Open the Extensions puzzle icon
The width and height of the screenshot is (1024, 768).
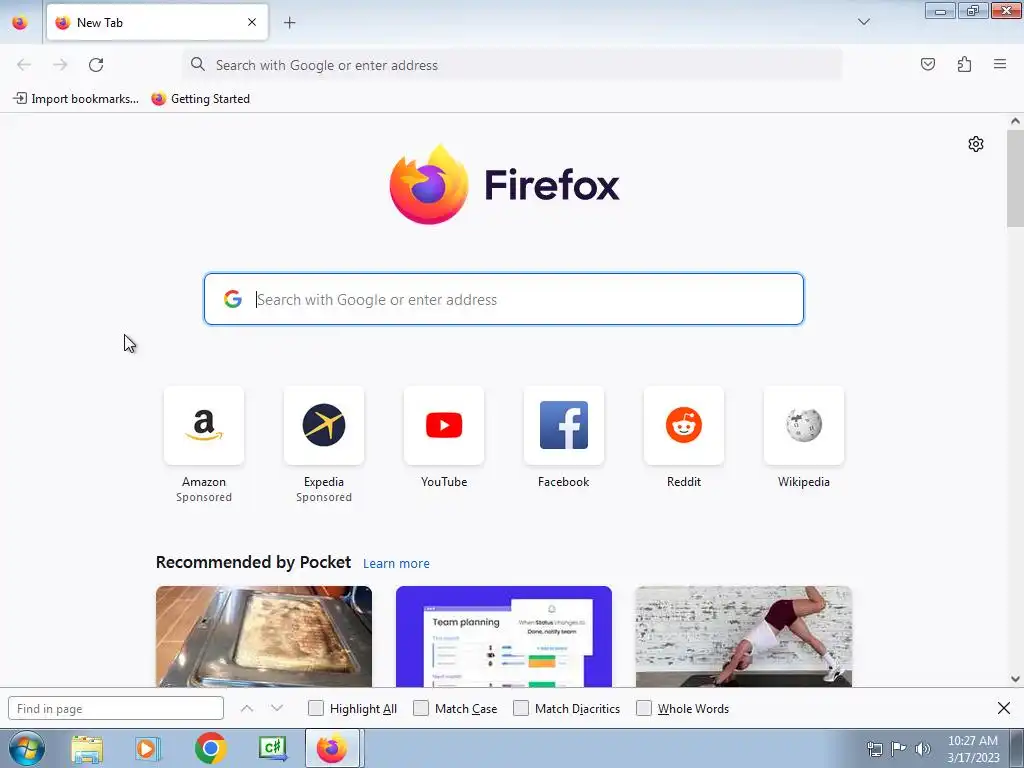[964, 64]
